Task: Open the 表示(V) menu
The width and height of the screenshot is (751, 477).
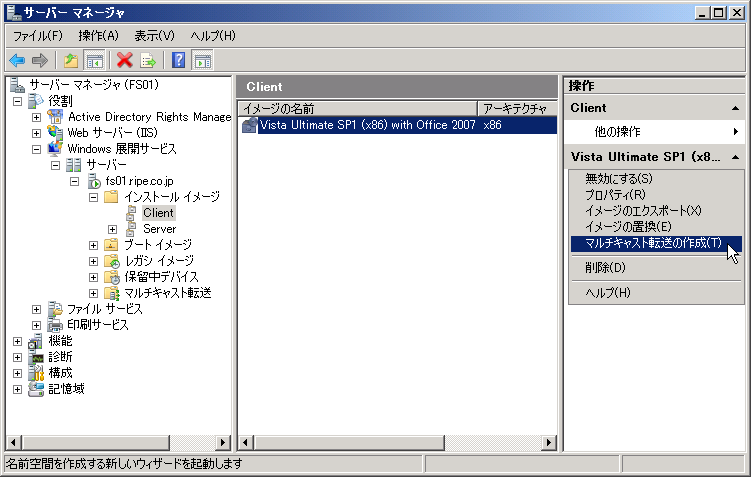Action: click(x=154, y=36)
